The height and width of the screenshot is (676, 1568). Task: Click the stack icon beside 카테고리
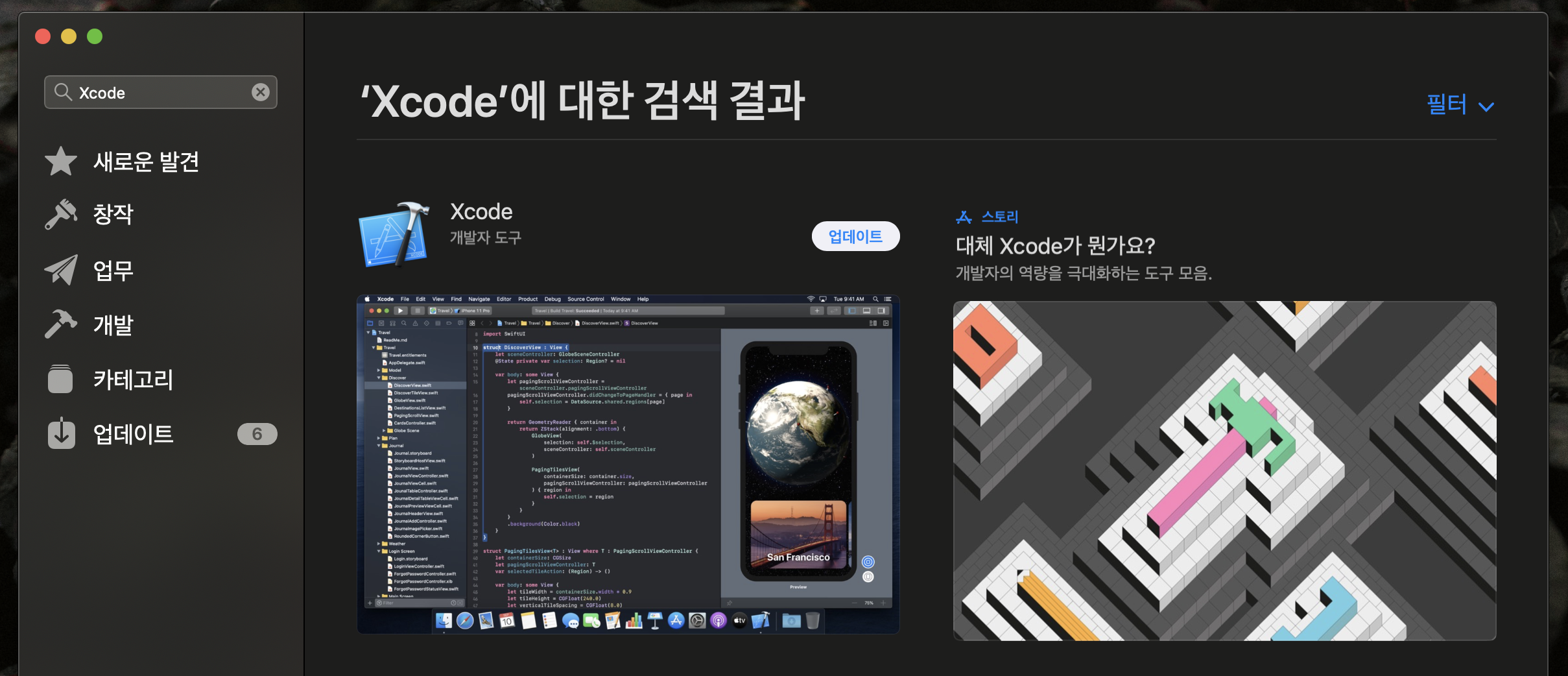coord(61,379)
